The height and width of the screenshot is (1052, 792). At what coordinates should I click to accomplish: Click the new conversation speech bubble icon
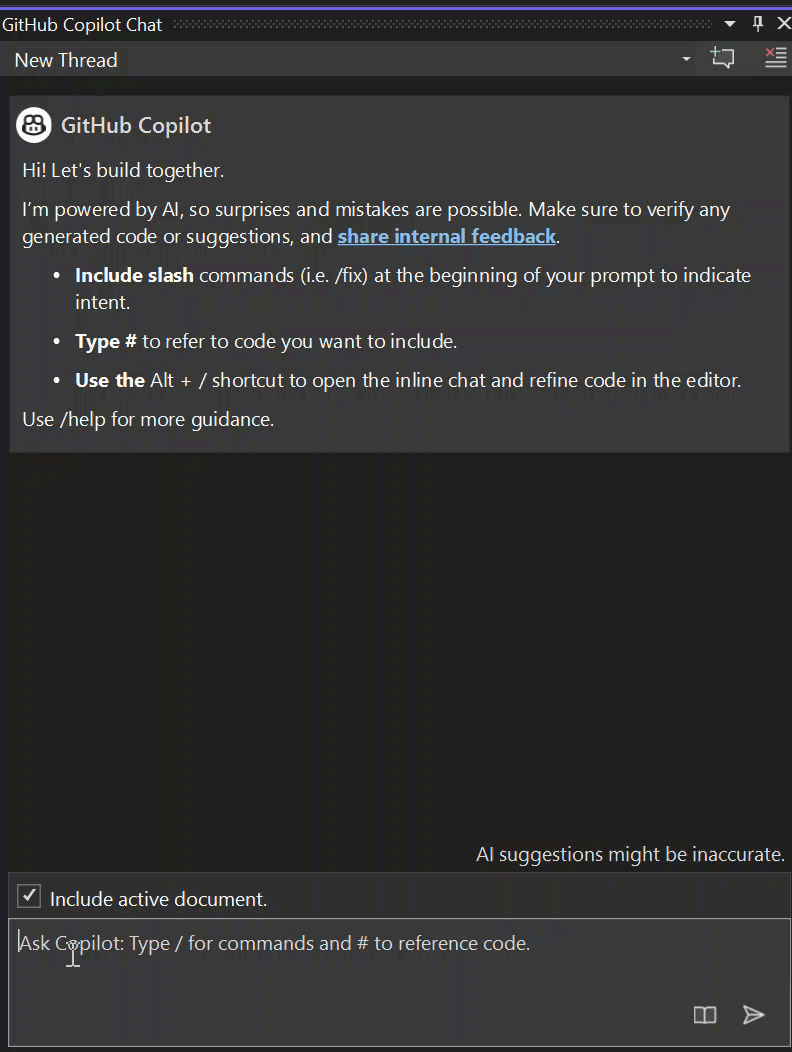[x=723, y=58]
